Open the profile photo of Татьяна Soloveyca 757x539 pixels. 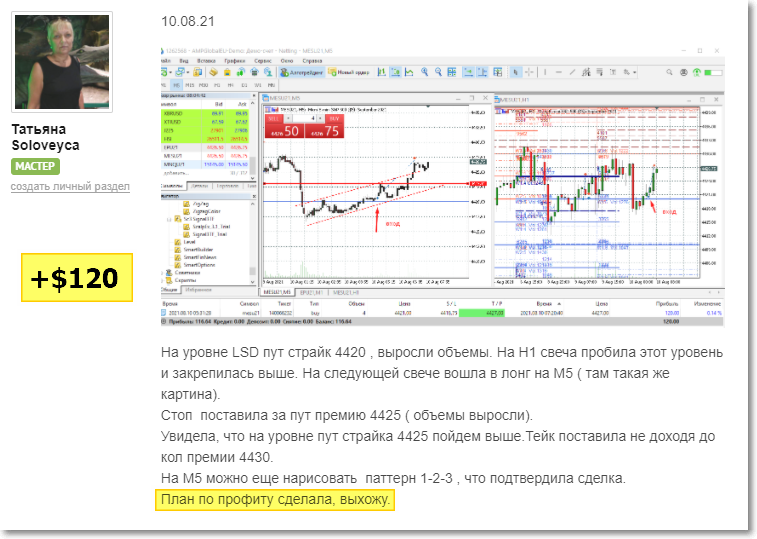tap(62, 62)
